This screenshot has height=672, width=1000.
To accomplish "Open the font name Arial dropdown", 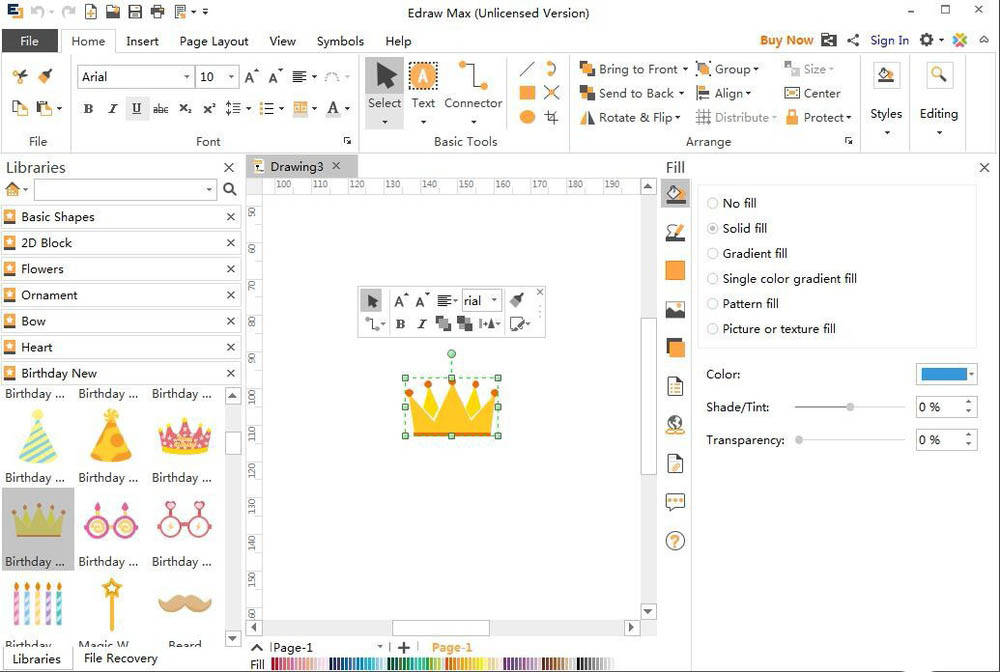I will pos(186,77).
